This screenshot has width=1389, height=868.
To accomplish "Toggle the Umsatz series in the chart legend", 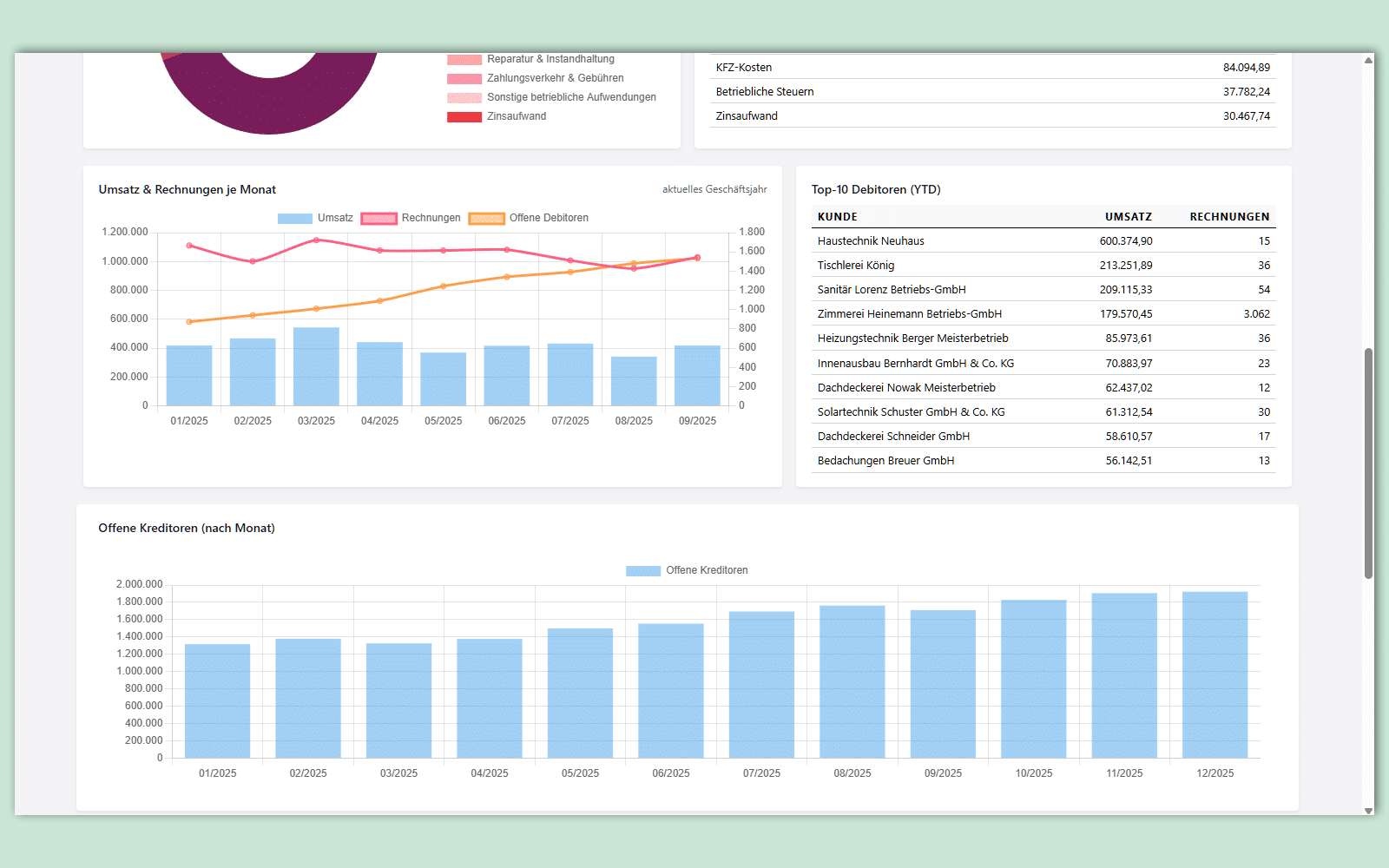I will click(x=315, y=218).
